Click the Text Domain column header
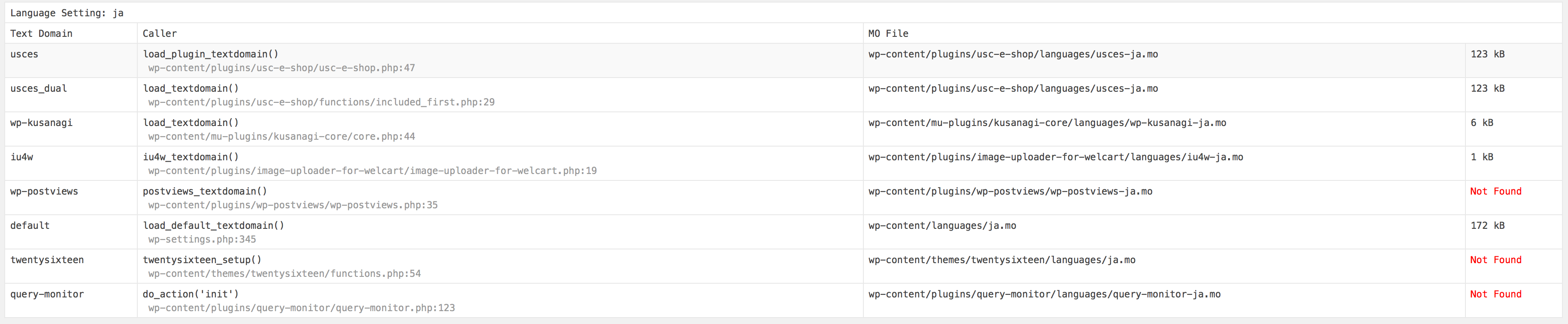 41,33
